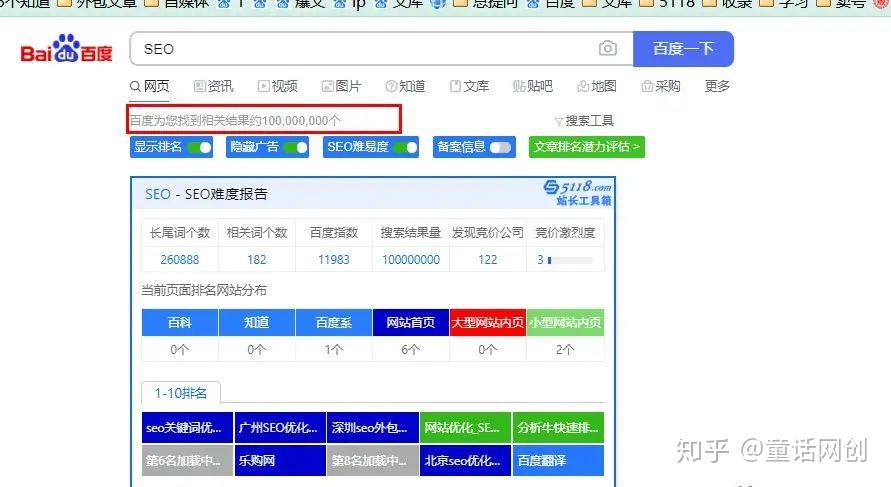The width and height of the screenshot is (891, 487).
Task: Open ranked result 深圳seo外包...
Action: tap(373, 427)
